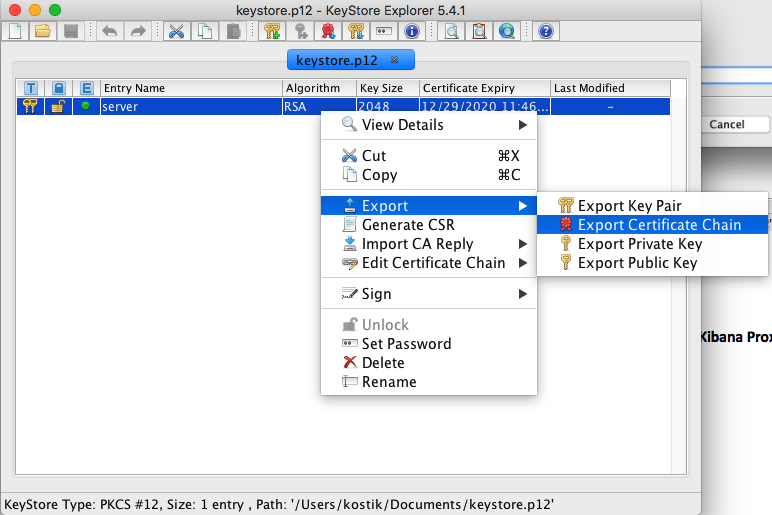Select Export Private Key
The image size is (772, 515).
(652, 244)
